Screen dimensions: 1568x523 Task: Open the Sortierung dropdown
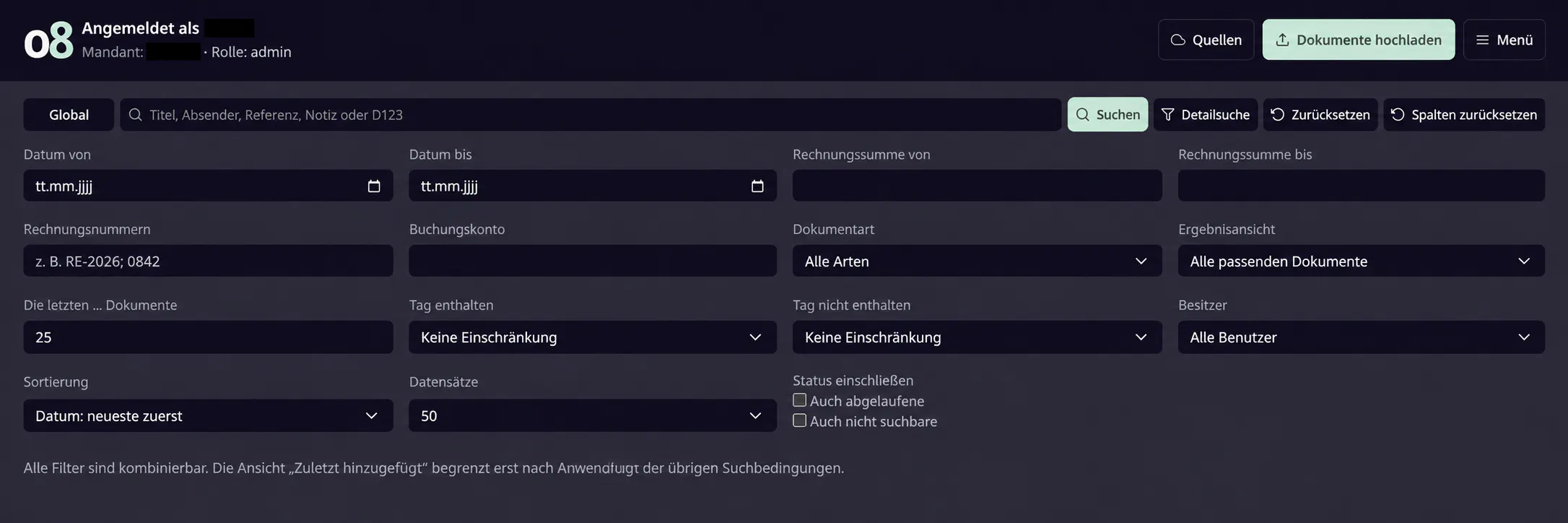tap(208, 415)
